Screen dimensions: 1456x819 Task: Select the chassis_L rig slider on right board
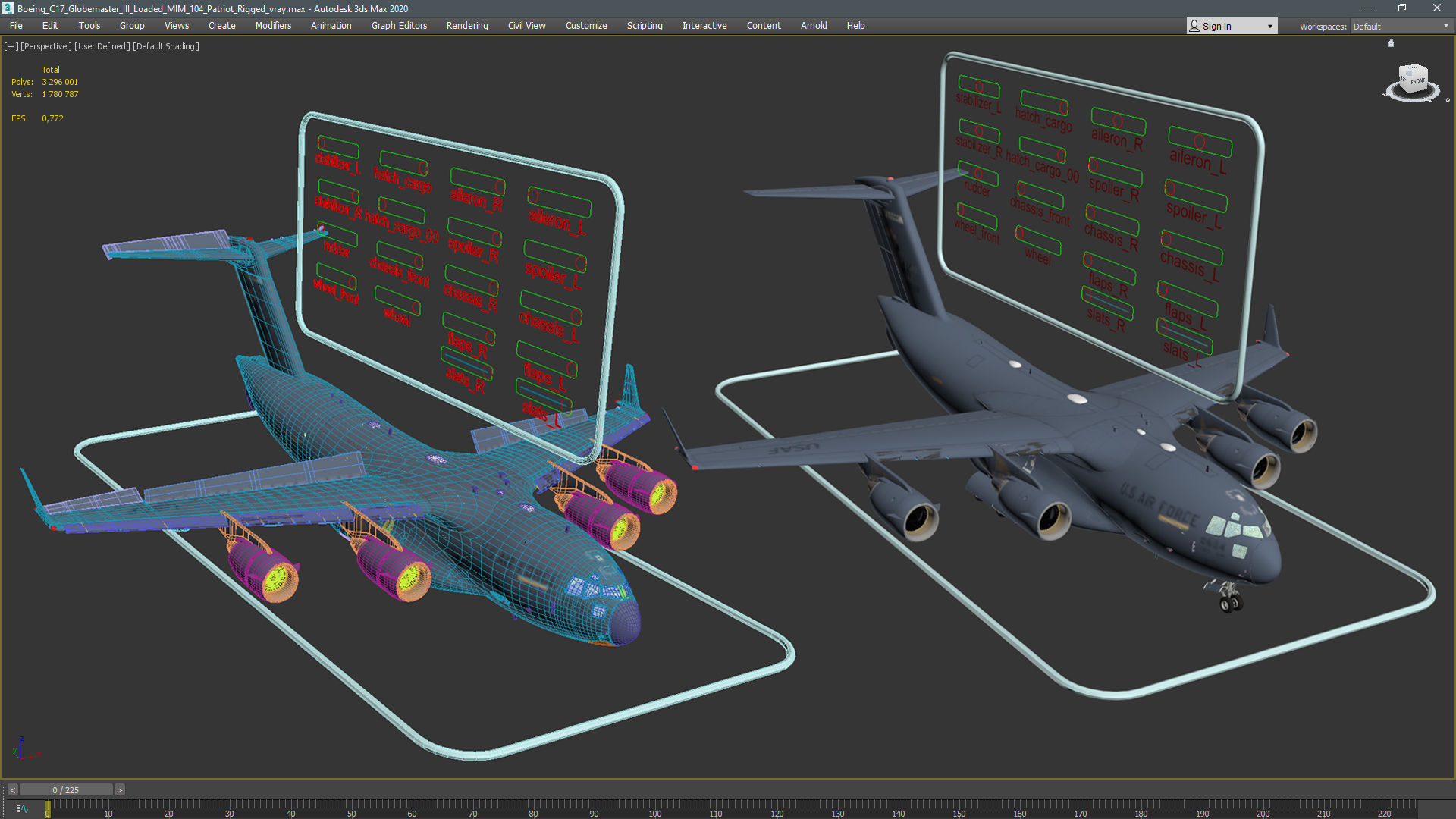pos(1191,247)
